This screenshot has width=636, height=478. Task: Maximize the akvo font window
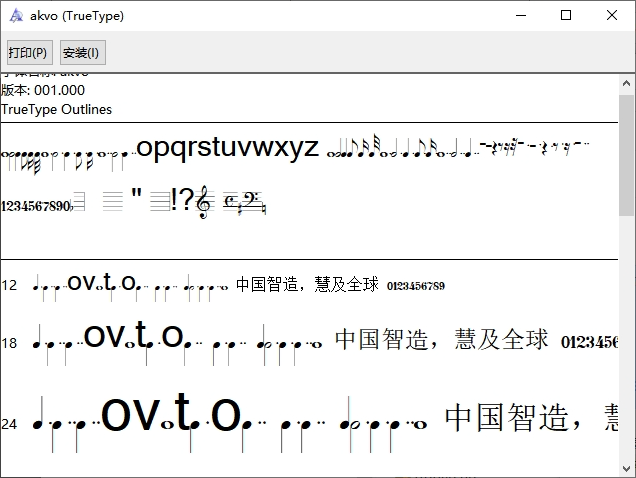pos(566,16)
